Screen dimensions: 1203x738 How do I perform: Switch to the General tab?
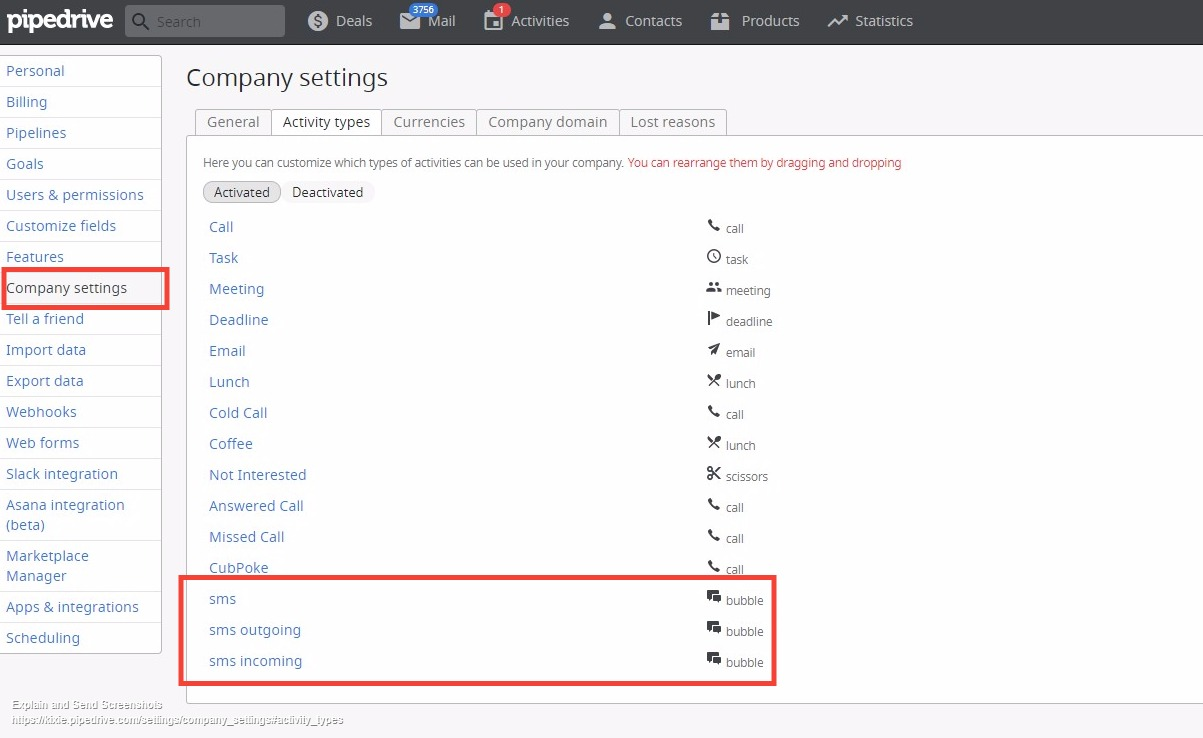click(233, 122)
